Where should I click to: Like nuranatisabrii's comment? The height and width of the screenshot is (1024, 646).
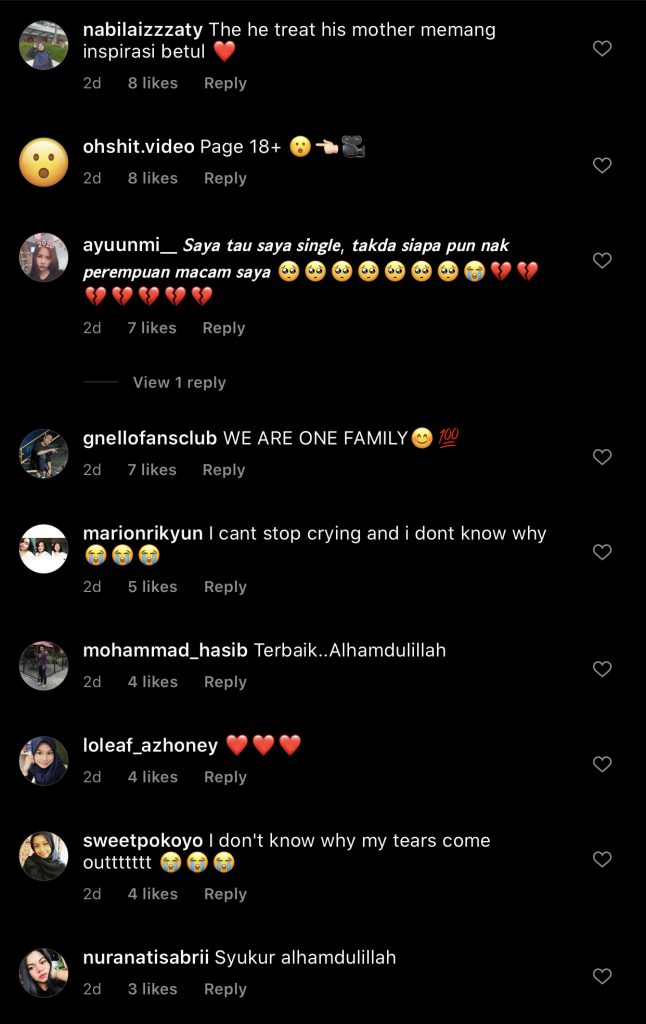pos(602,976)
